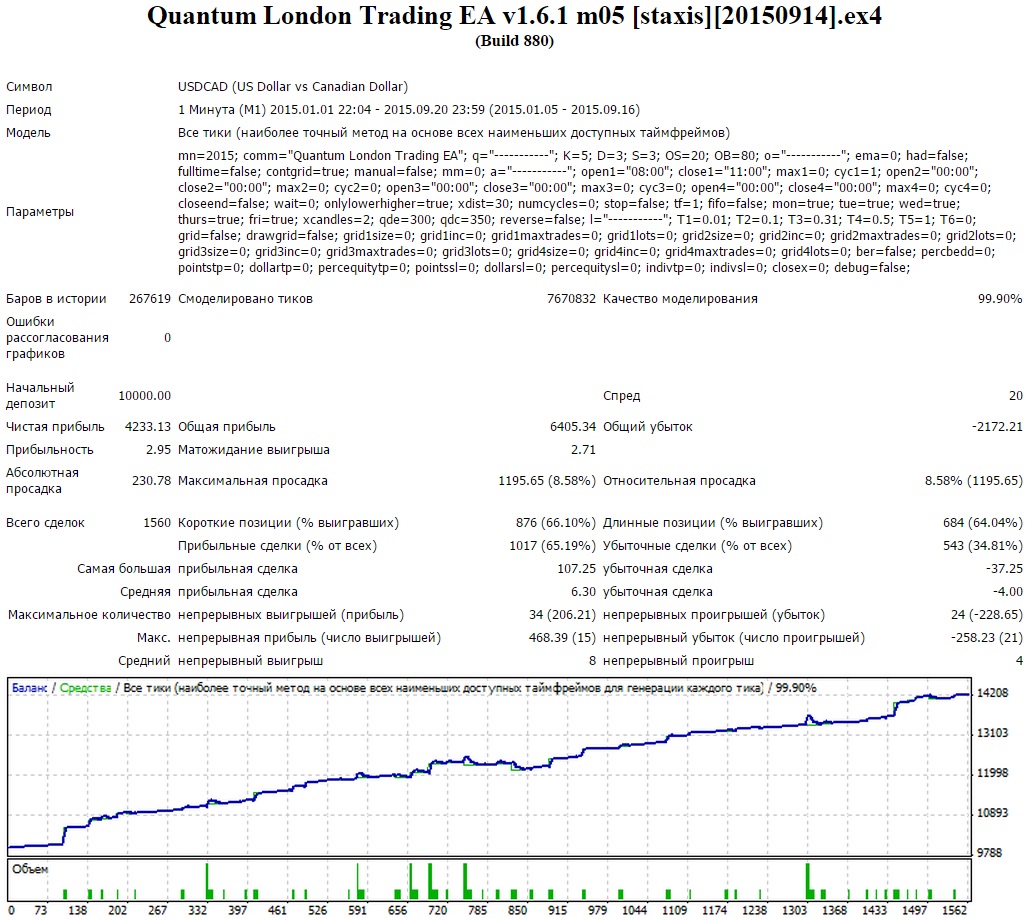Image resolution: width=1033 pixels, height=921 pixels.
Task: Click the profit factor value 2.95
Action: (x=158, y=449)
